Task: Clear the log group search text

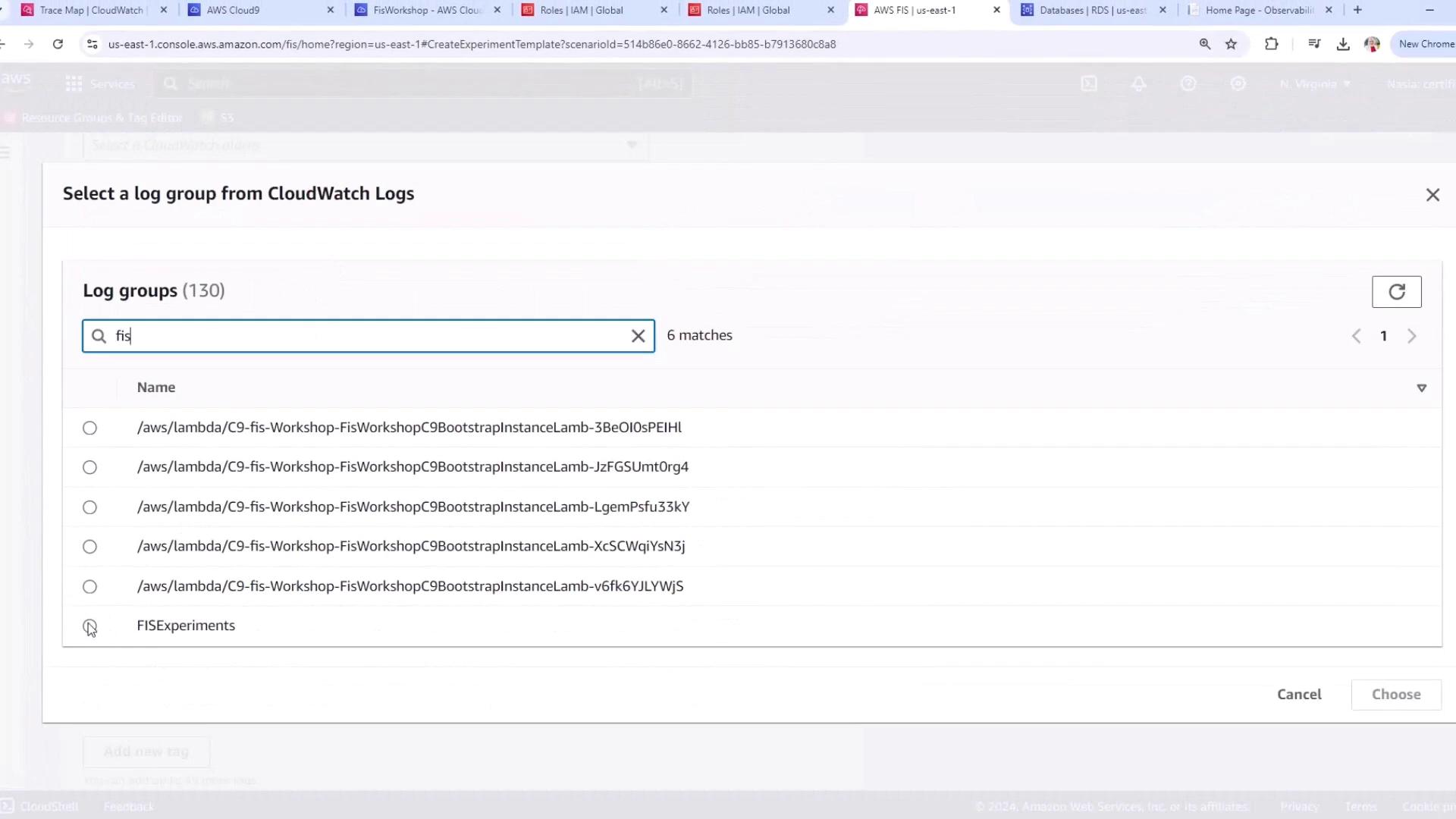Action: [638, 336]
